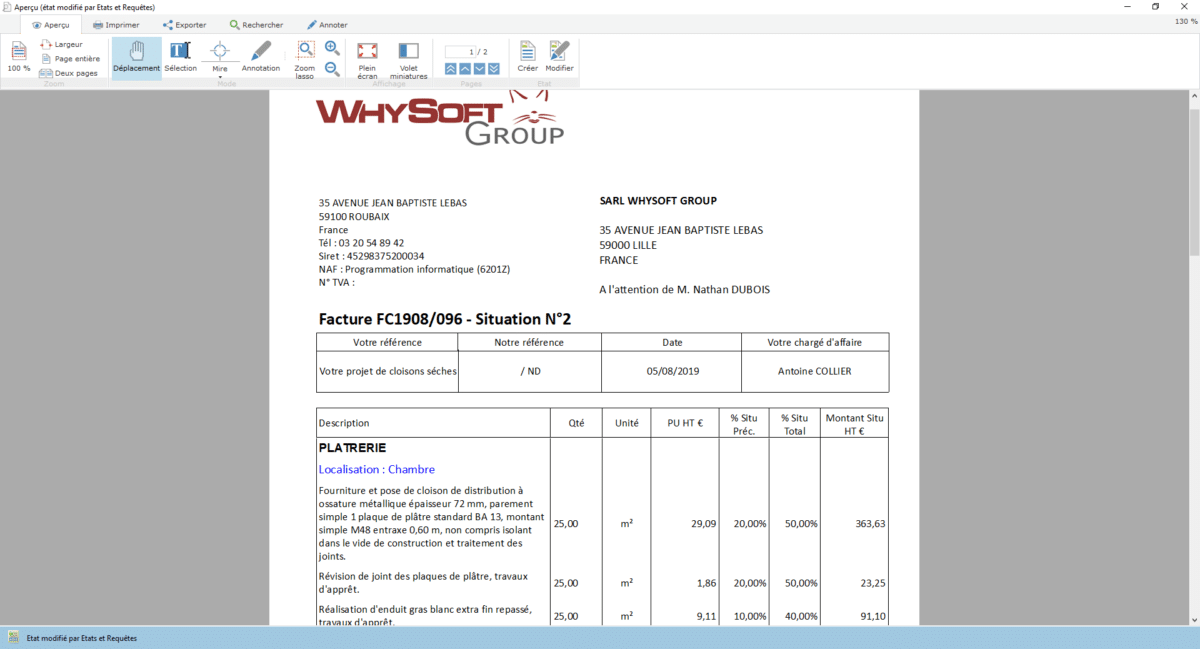Expand the Mire dropdown arrow

pos(220,76)
